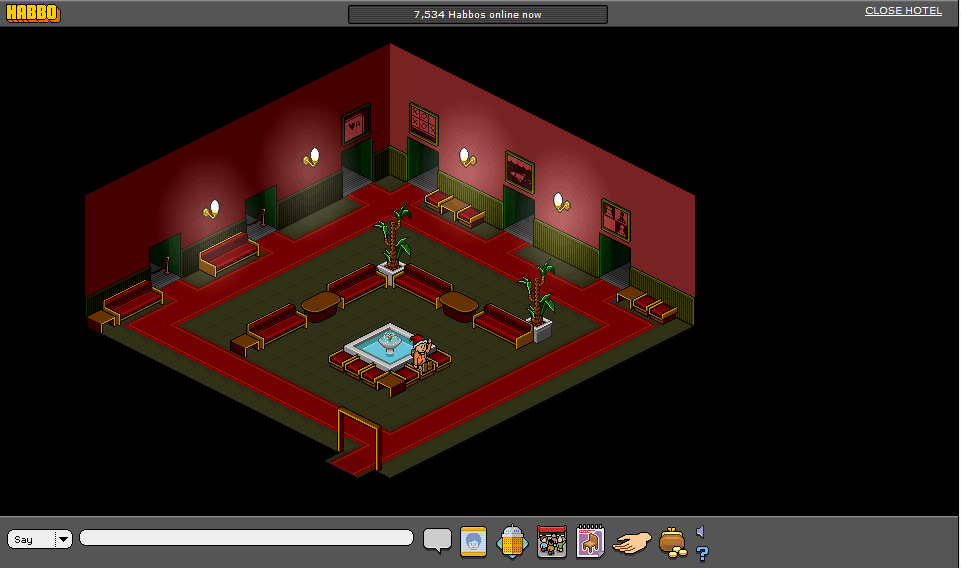Open the coin purse icon
The image size is (961, 568).
click(672, 543)
